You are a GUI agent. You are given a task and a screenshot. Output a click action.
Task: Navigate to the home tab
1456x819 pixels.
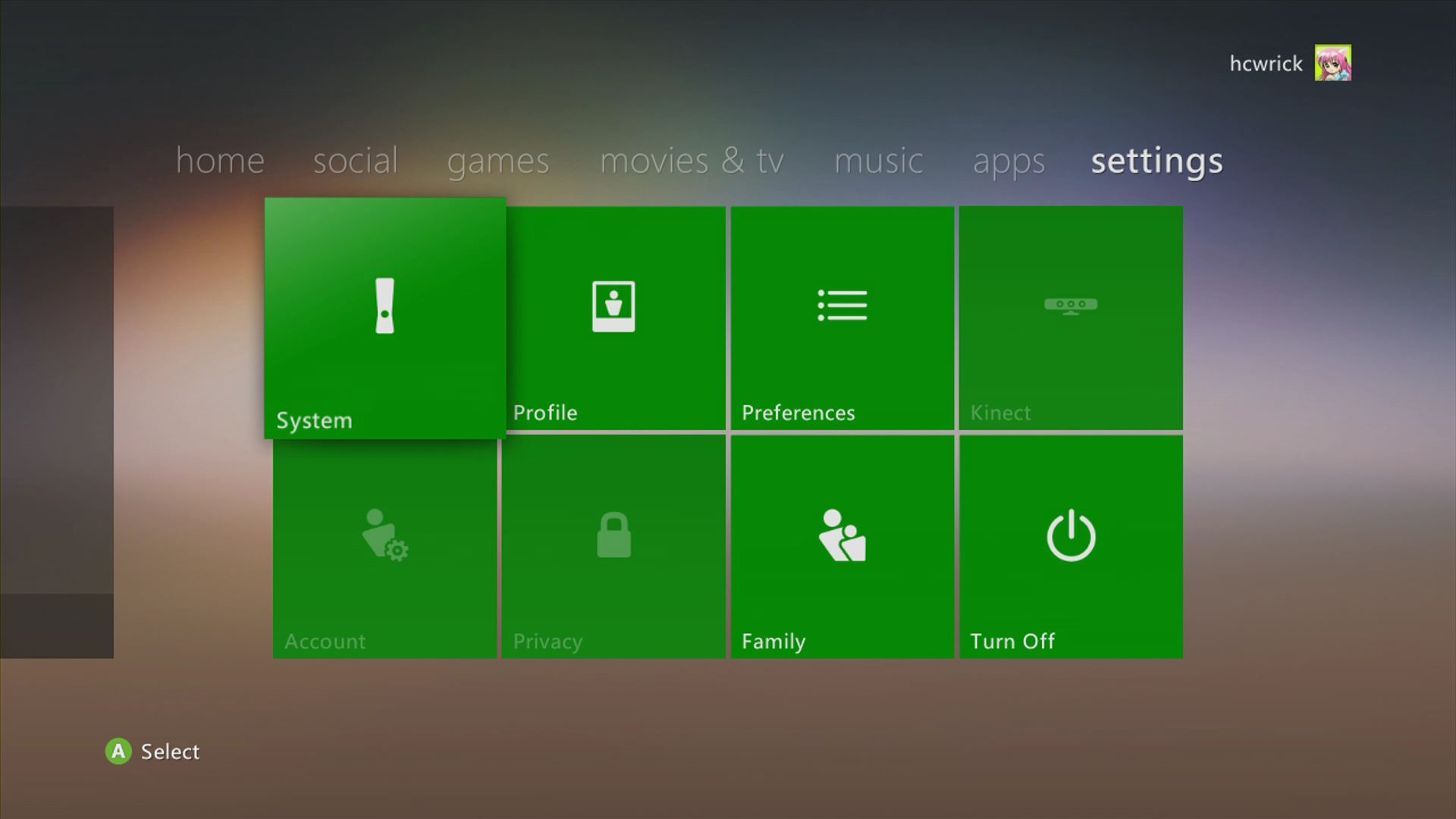[x=219, y=159]
